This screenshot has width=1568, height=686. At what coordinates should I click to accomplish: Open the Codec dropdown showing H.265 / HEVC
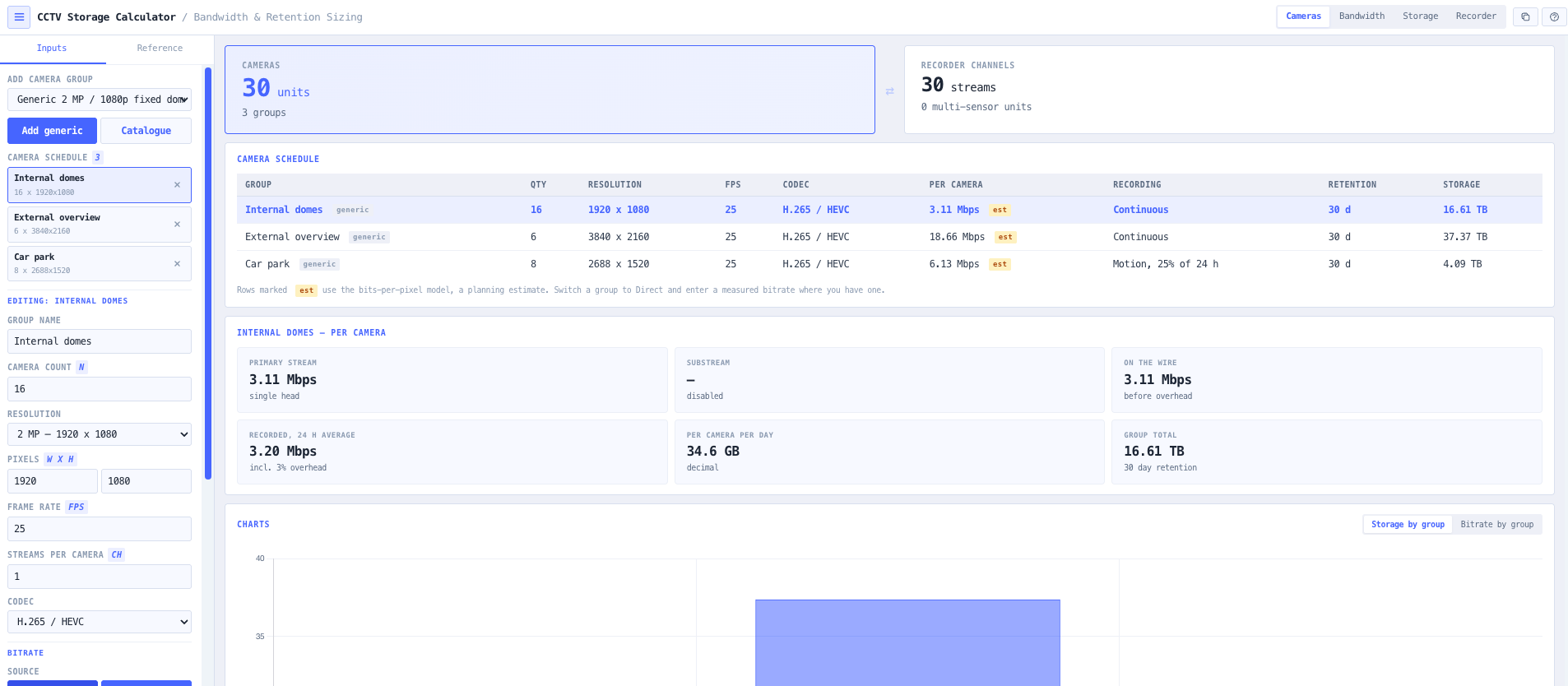100,622
